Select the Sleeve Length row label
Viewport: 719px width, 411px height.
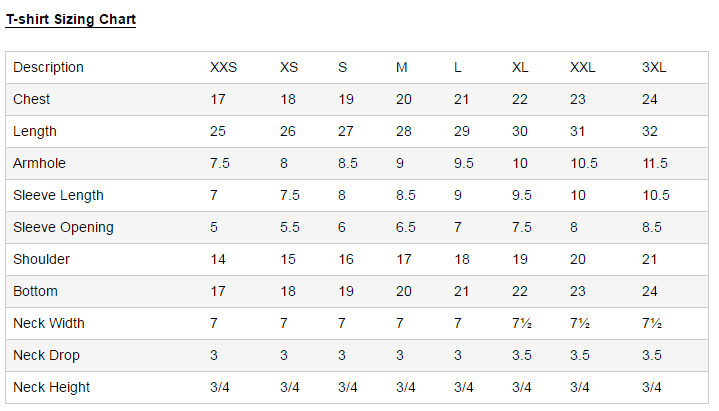point(58,195)
